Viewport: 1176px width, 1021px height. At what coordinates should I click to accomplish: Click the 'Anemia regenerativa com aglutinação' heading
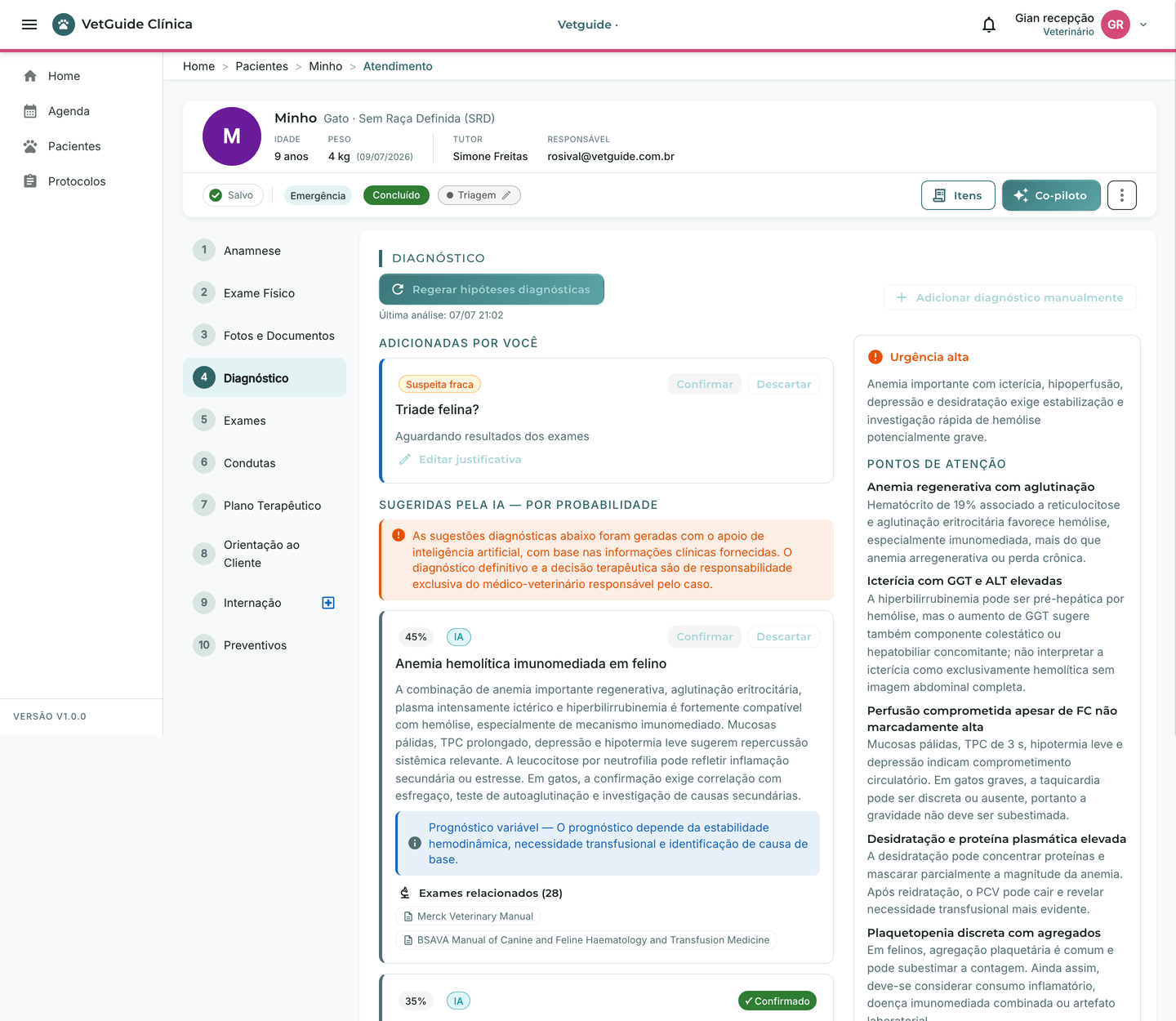[x=981, y=487]
